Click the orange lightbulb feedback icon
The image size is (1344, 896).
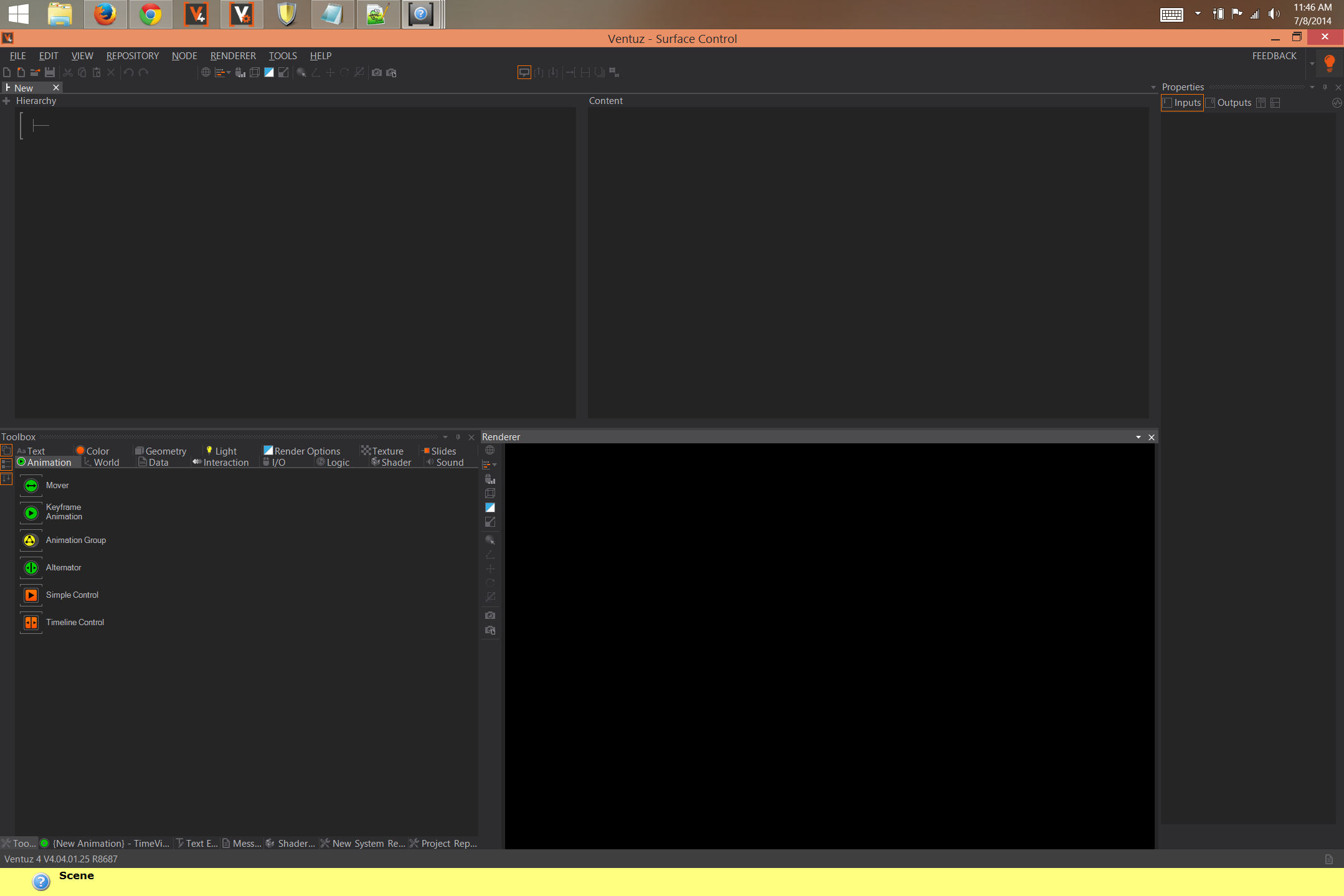1329,63
